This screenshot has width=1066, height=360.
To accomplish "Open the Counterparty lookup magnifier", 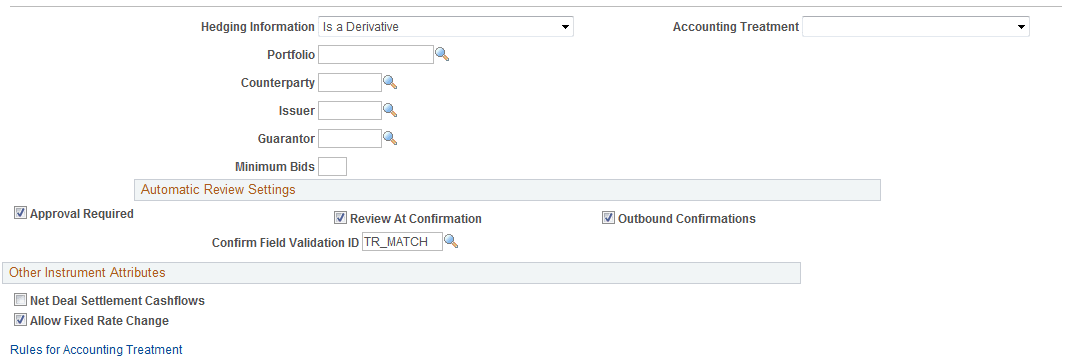I will click(390, 82).
